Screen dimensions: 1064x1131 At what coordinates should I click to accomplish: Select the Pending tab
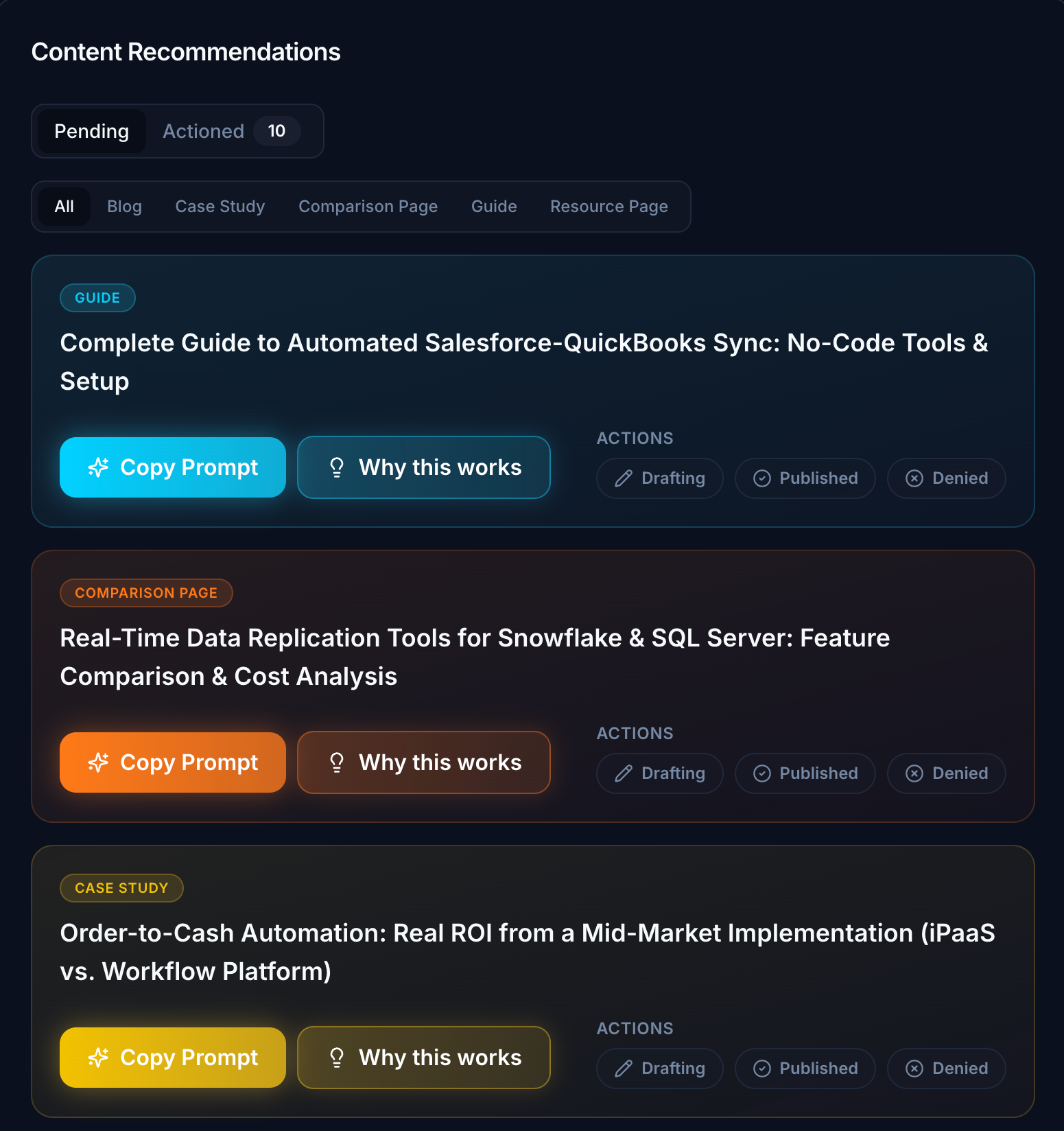pyautogui.click(x=91, y=131)
